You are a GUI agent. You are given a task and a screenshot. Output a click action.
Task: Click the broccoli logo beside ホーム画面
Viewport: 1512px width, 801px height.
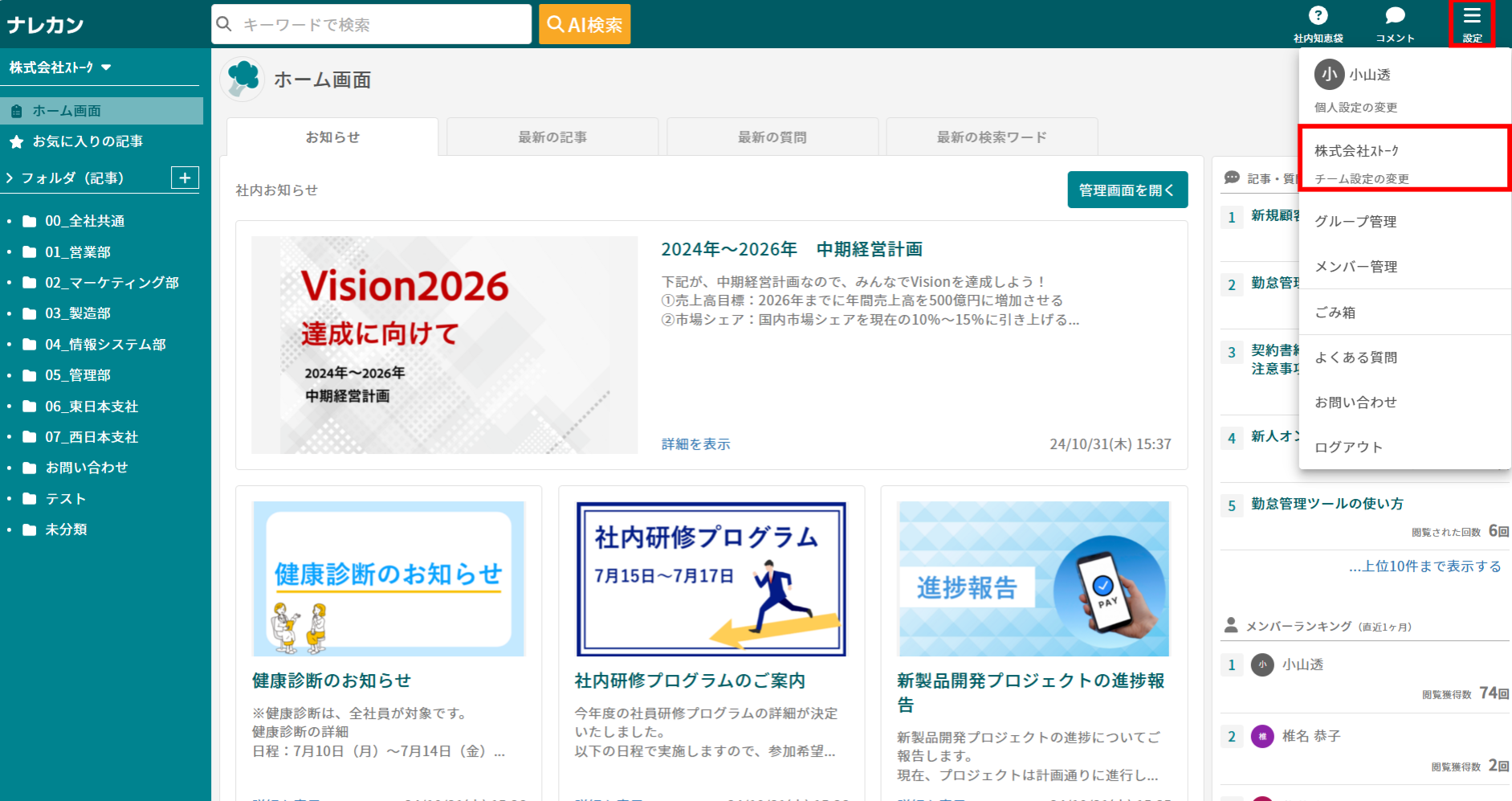[242, 79]
